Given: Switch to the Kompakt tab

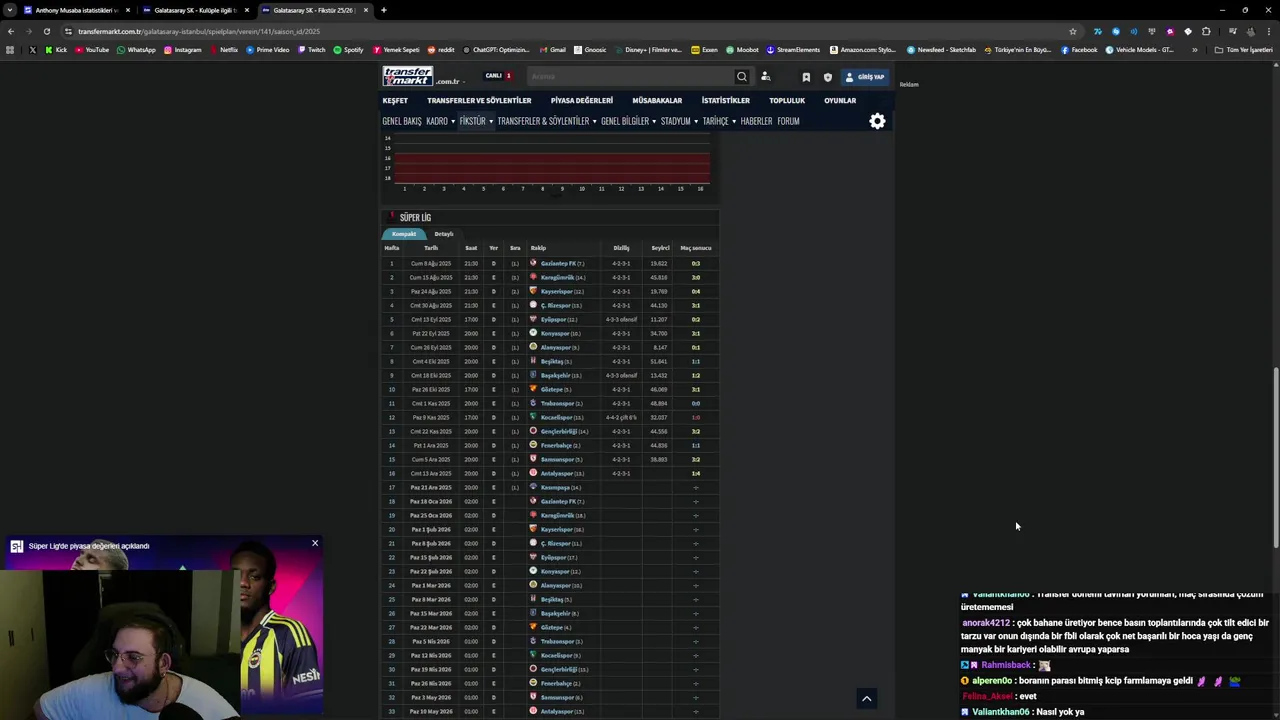Looking at the screenshot, I should (x=404, y=234).
